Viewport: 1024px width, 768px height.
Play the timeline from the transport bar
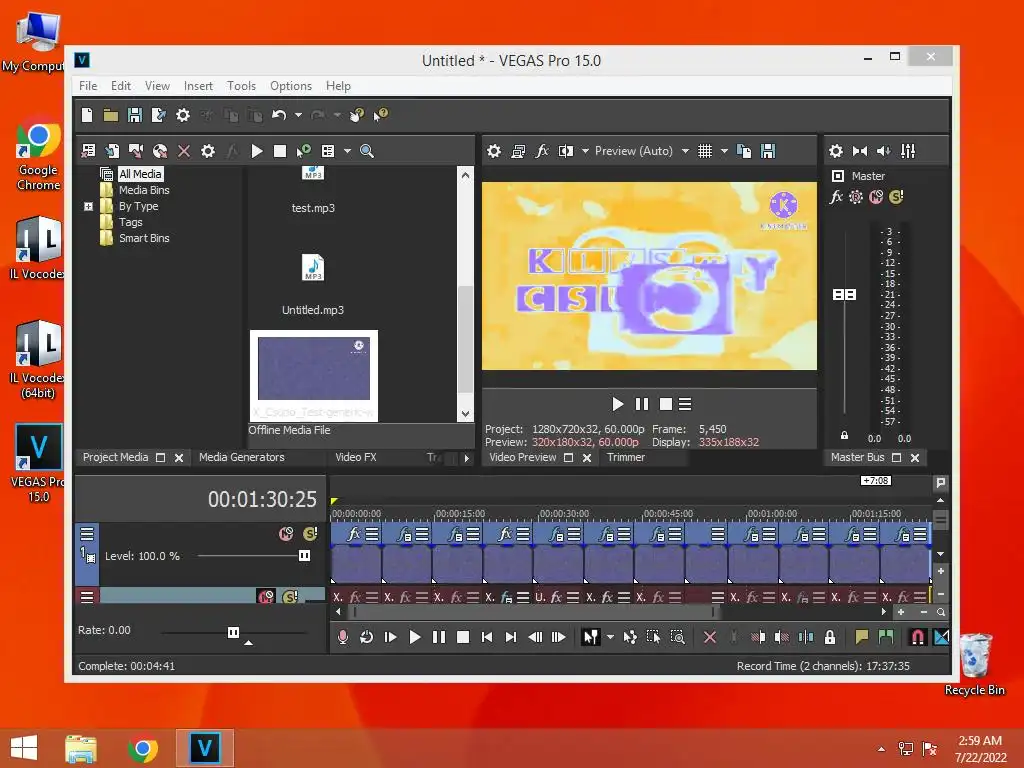click(414, 637)
